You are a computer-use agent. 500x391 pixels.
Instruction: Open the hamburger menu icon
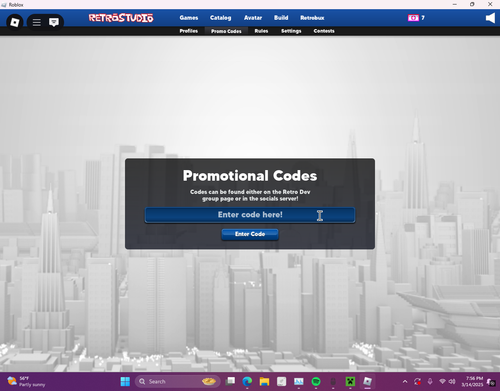37,22
